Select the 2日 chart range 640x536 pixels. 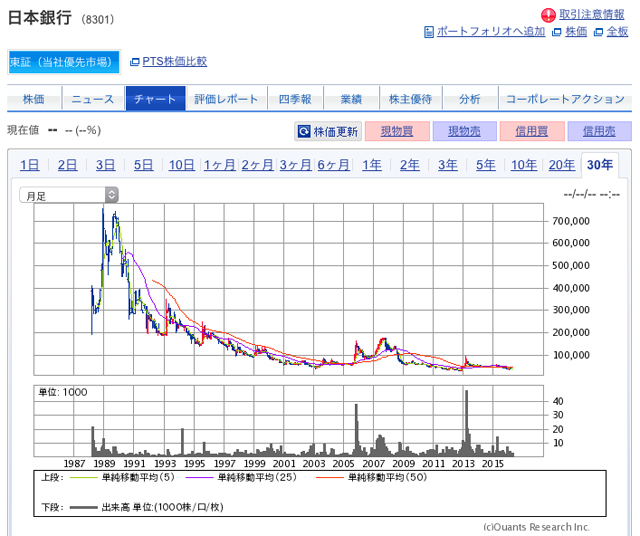point(68,165)
